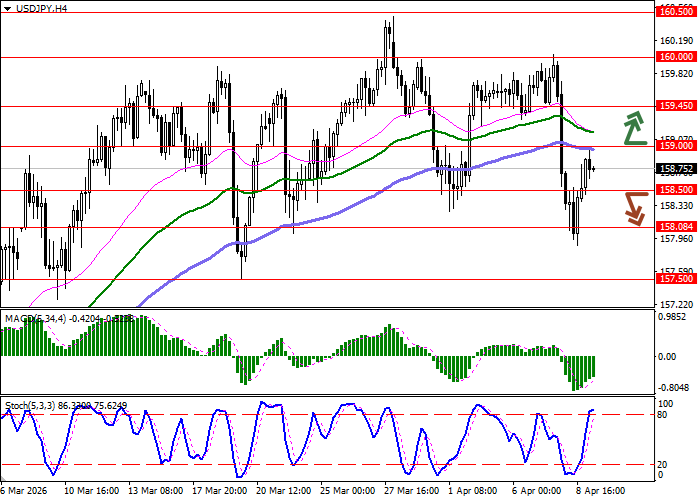Click the 160.000 price level label
Screen dimensions: 700x500
click(x=674, y=57)
